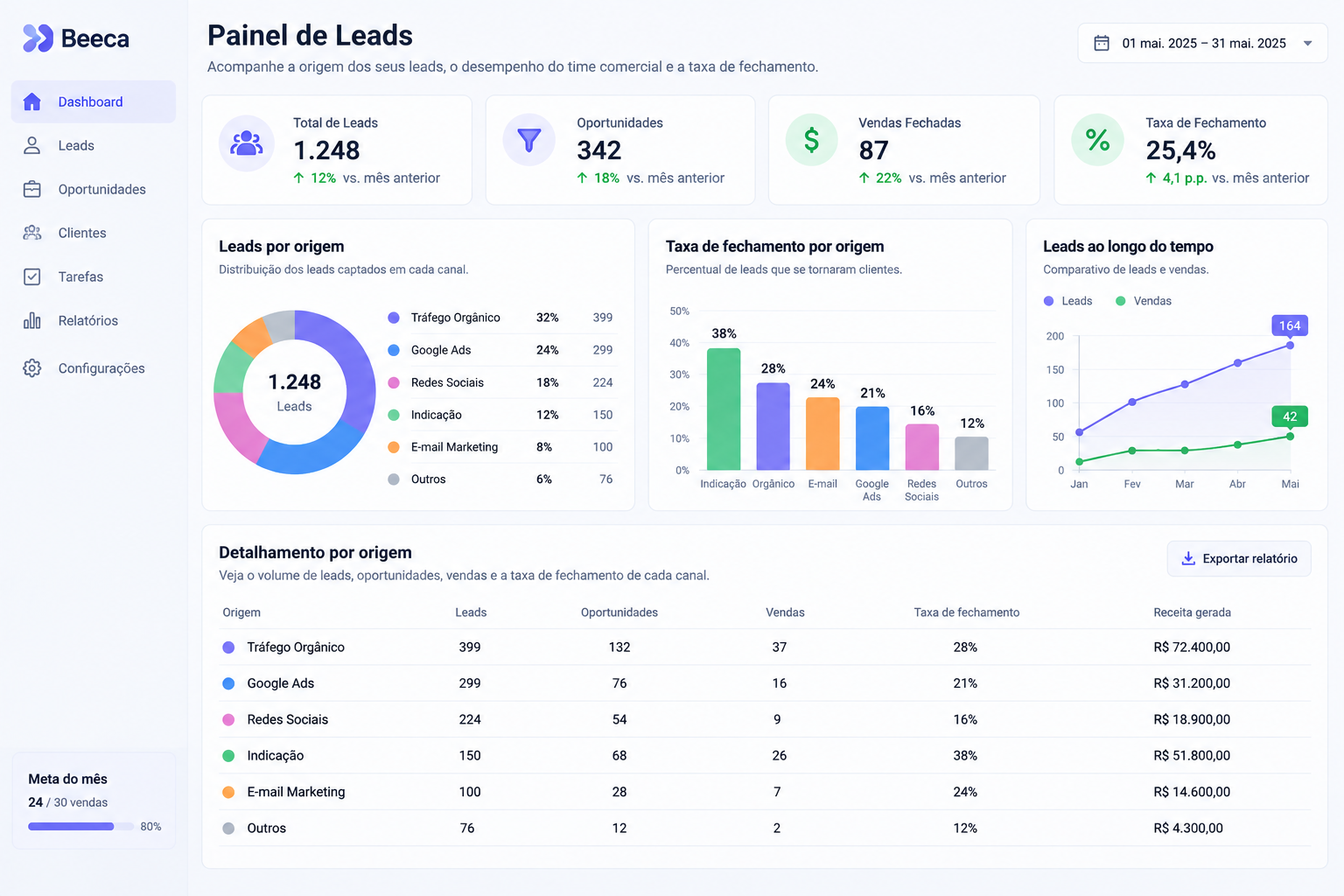
Task: Click the 164 leads data label on line chart
Action: pos(1290,325)
